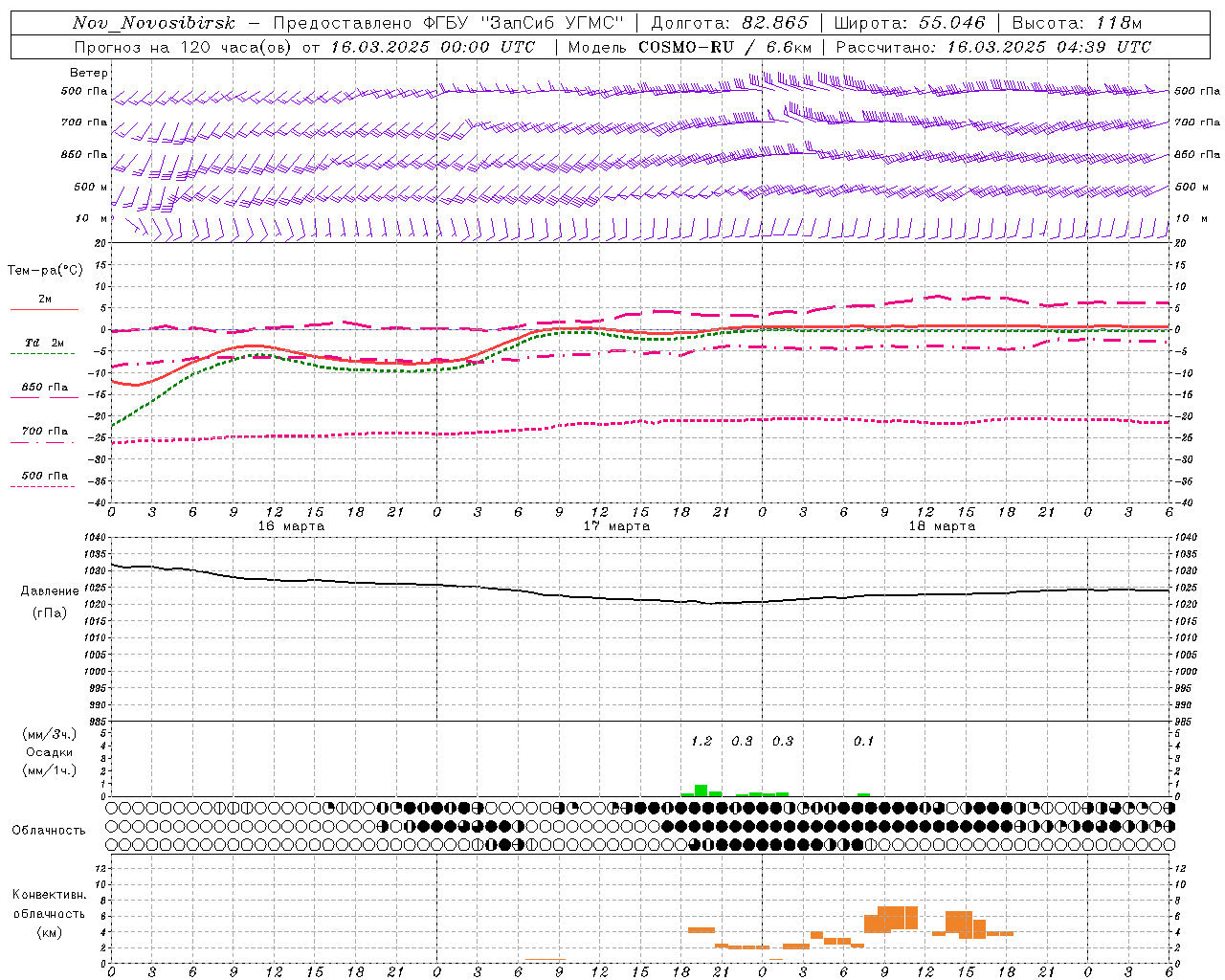
Task: Select the '18 марта' date label
Action: [x=942, y=526]
